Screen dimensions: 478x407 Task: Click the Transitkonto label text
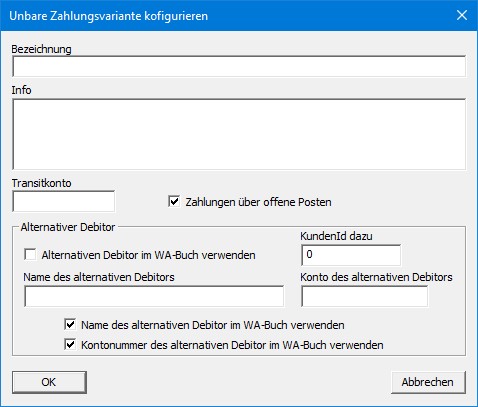42,183
